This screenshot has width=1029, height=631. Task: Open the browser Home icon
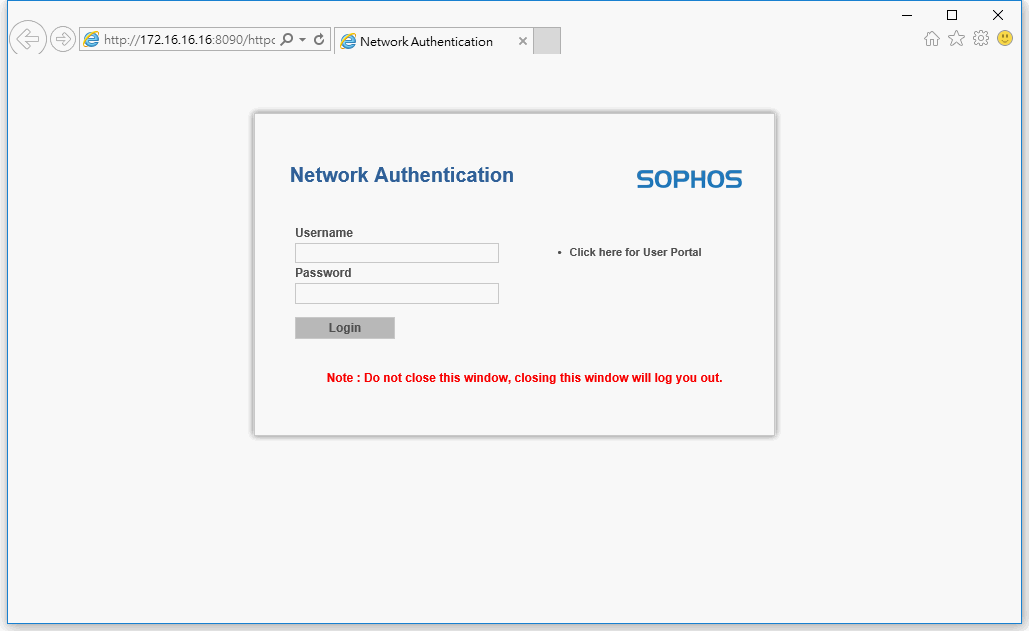click(x=931, y=39)
